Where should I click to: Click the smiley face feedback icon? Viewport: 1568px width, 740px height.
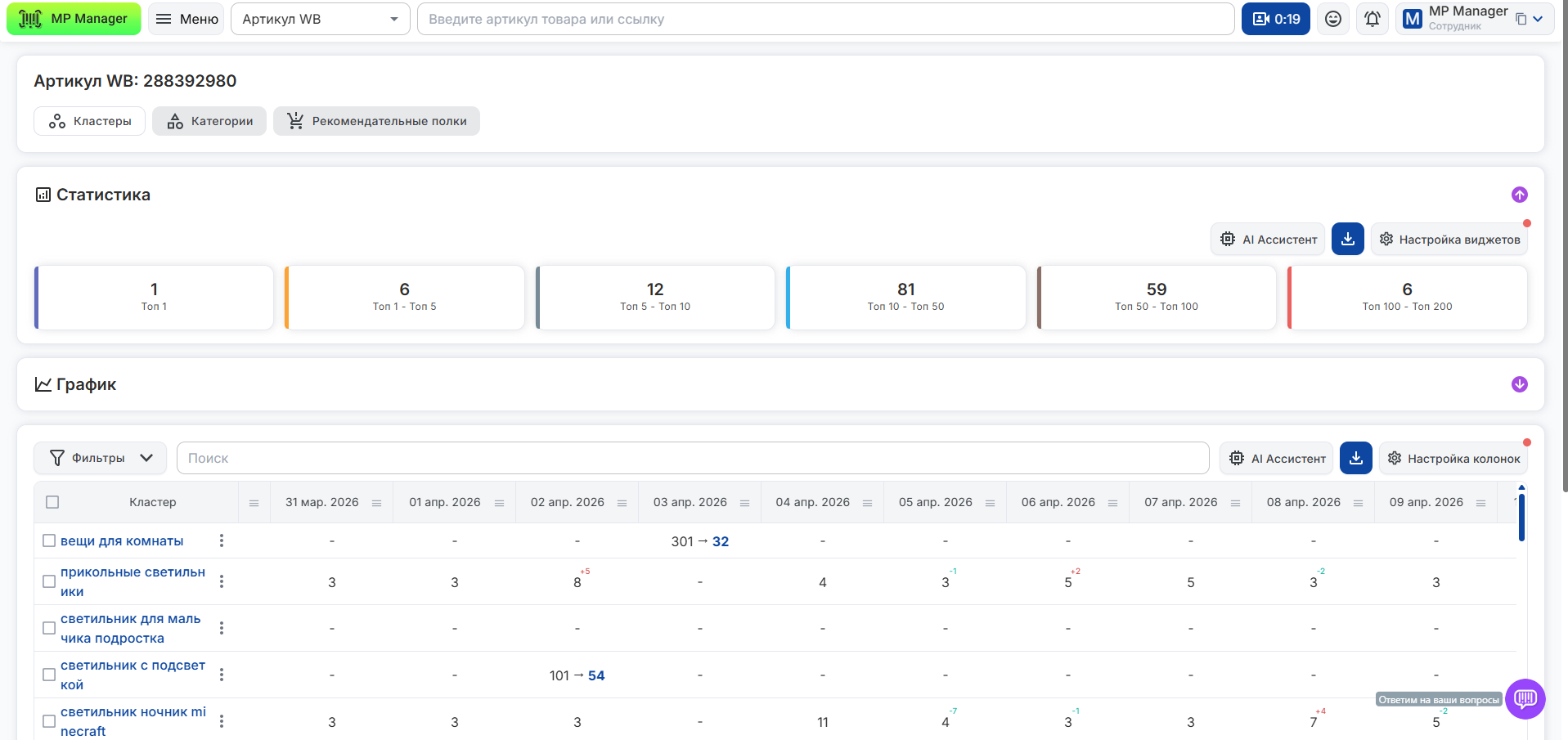(x=1333, y=19)
